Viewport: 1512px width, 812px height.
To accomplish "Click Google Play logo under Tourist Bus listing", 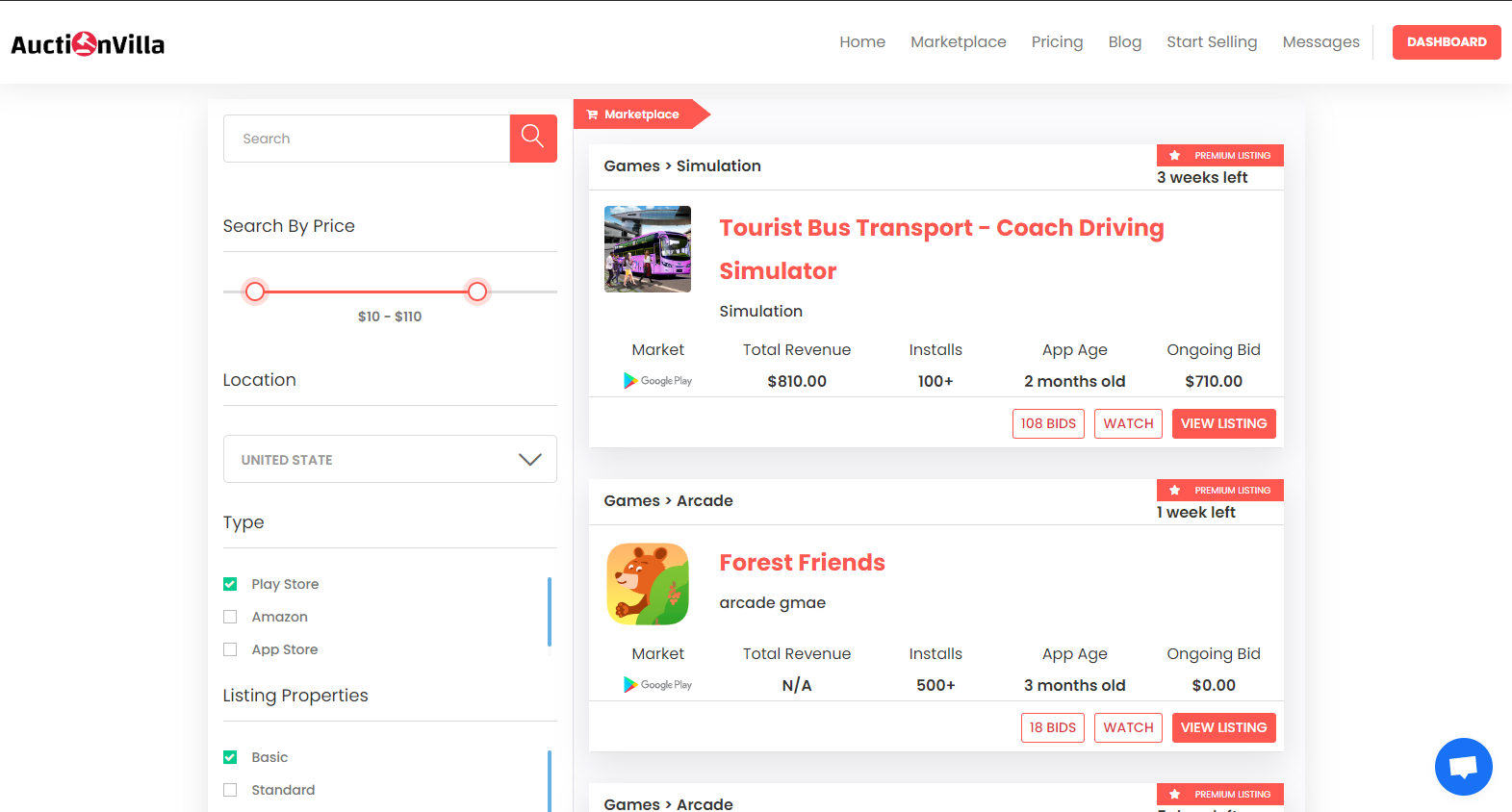I will coord(657,381).
